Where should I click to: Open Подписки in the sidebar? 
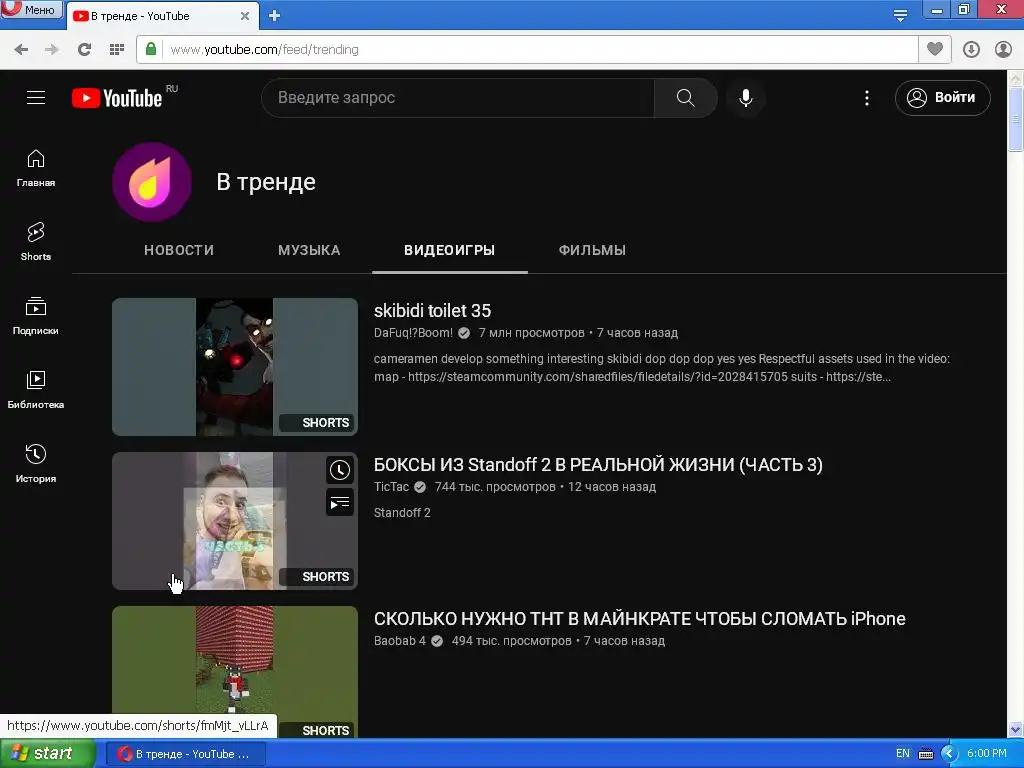(36, 316)
